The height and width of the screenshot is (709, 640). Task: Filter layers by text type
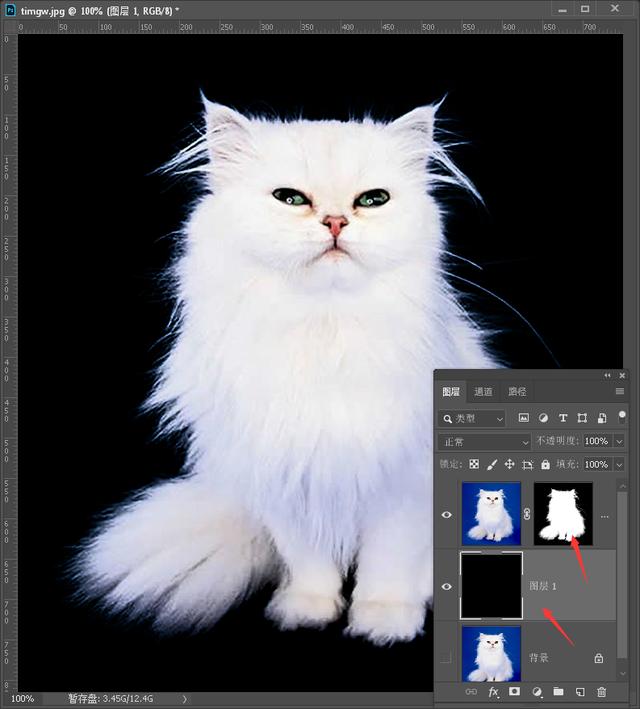[563, 418]
